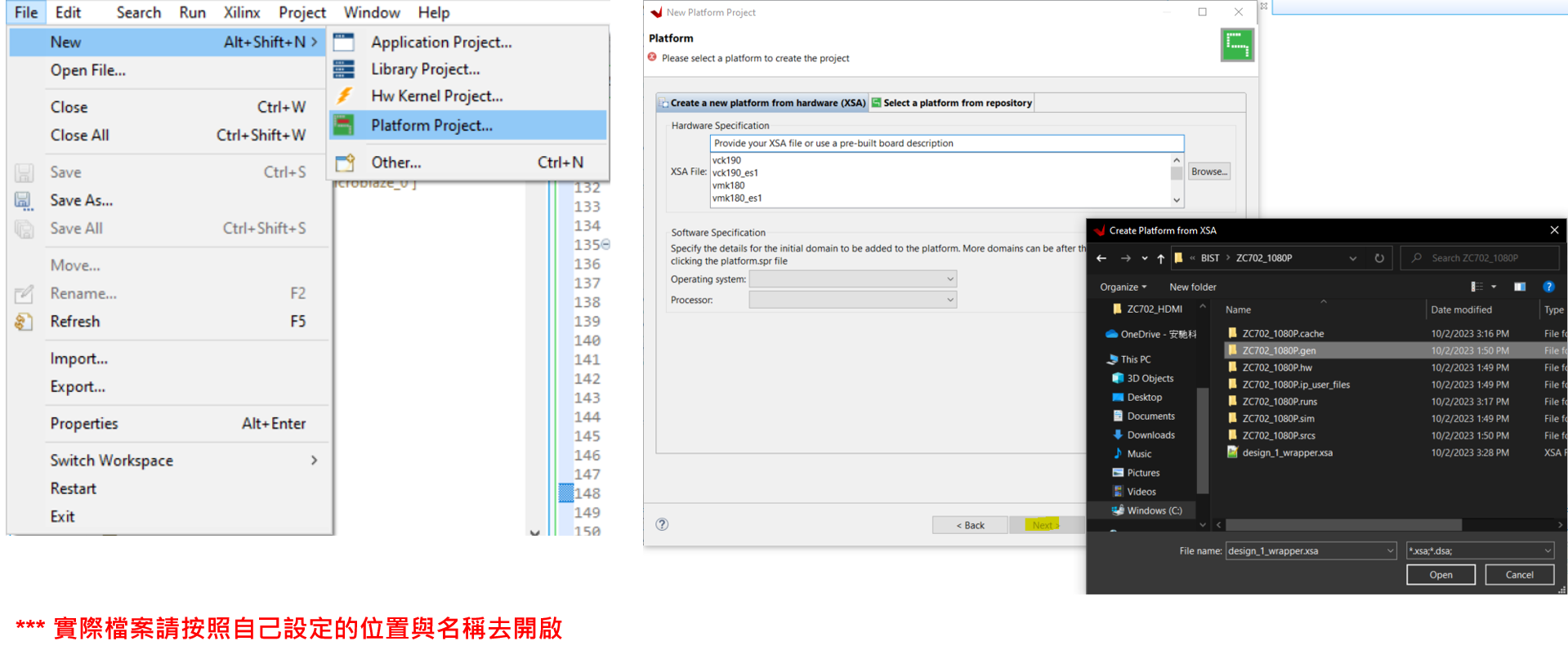1568x659 pixels.
Task: Click the view options icon in file dialog
Action: point(1477,287)
